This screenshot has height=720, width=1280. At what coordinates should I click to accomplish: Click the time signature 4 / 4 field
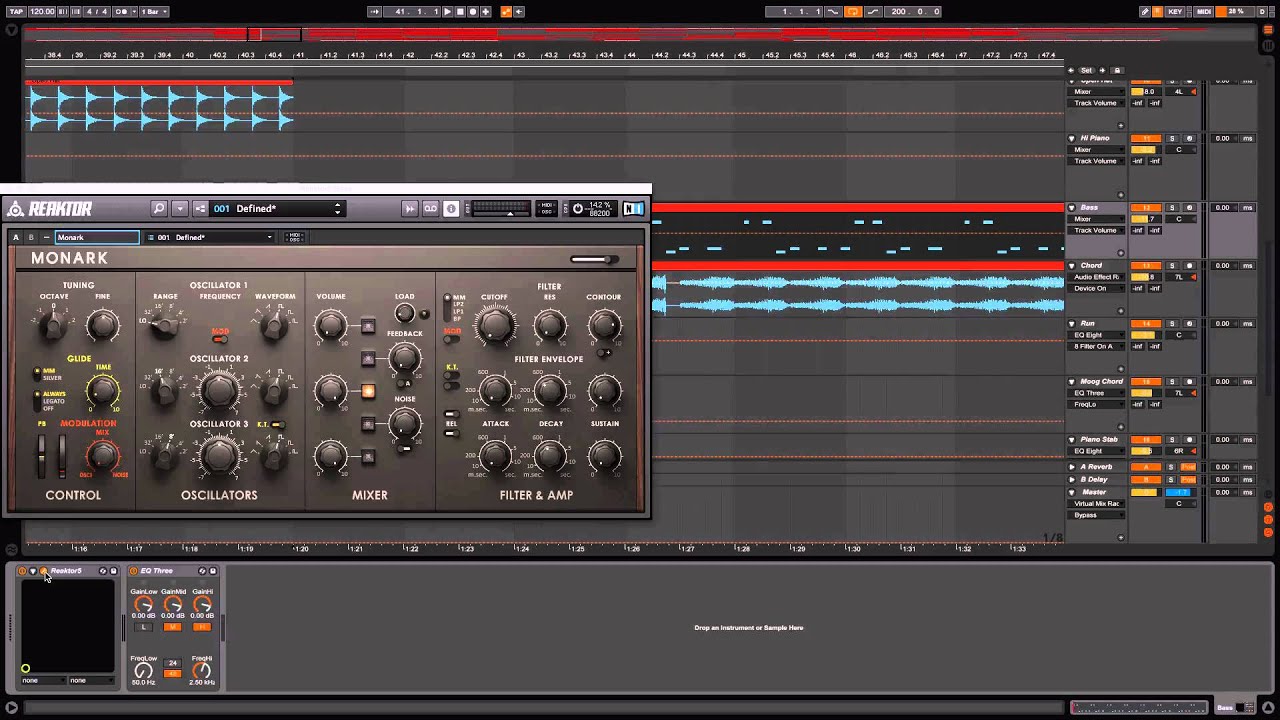(98, 12)
